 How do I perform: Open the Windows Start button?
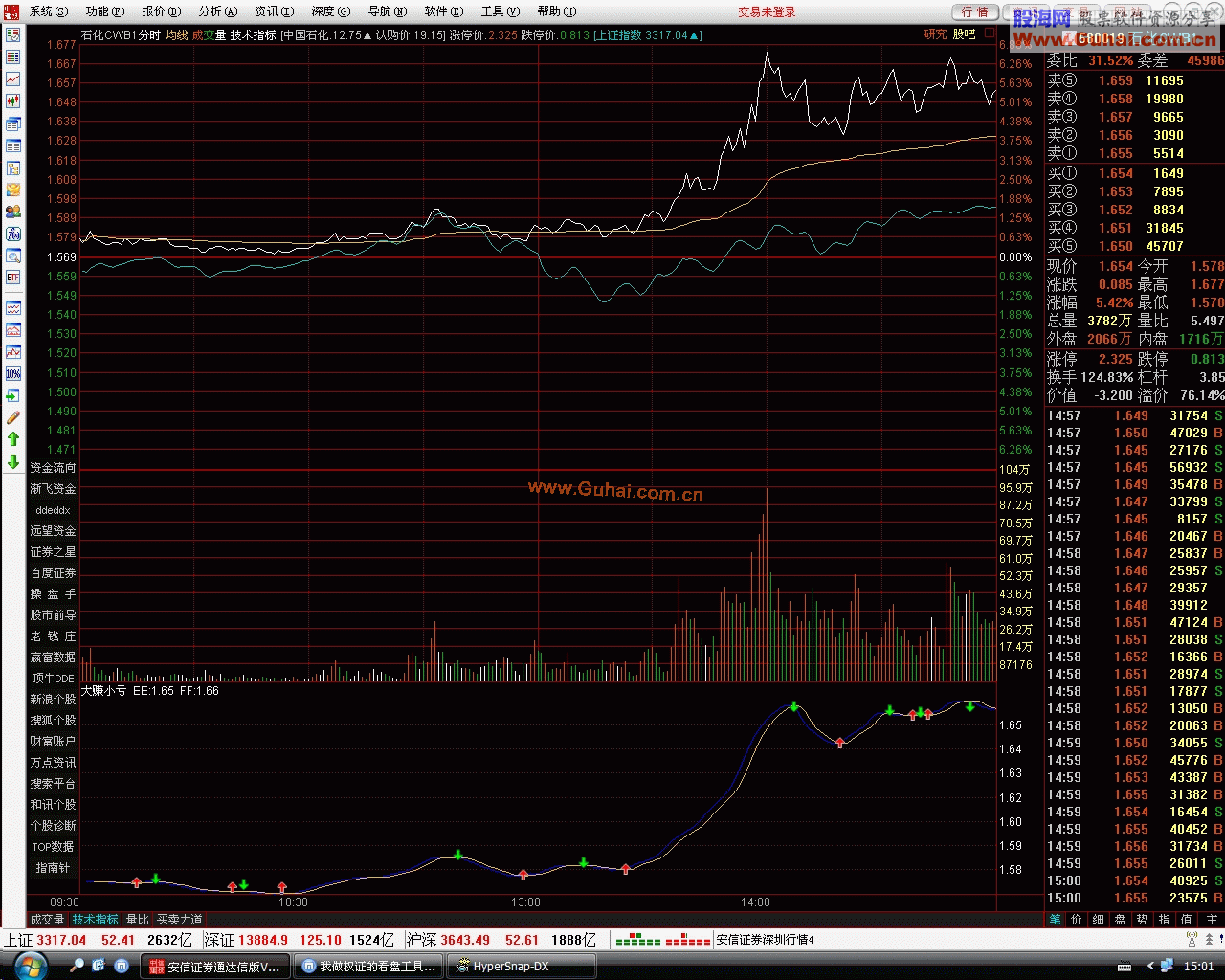click(32, 965)
